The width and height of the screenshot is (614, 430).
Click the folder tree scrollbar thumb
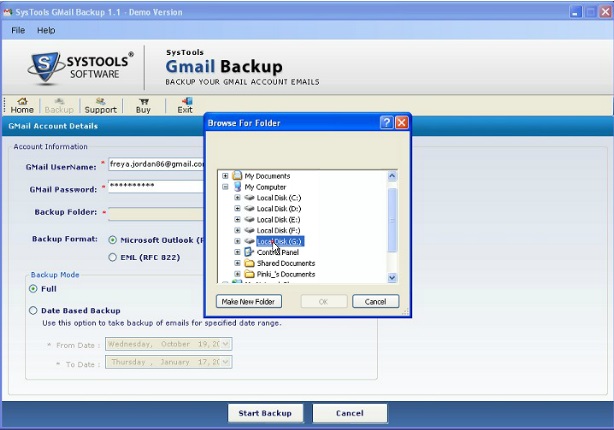[392, 220]
